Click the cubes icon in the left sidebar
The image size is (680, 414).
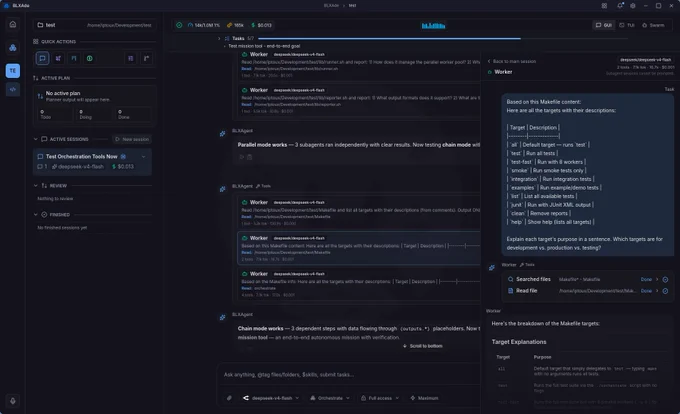click(13, 47)
